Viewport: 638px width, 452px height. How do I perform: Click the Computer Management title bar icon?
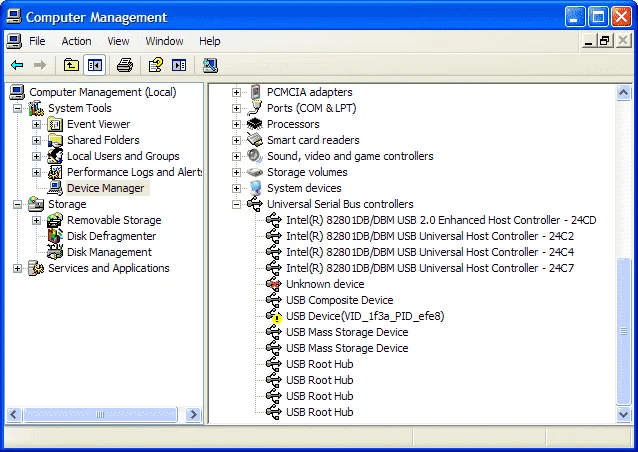(x=14, y=17)
